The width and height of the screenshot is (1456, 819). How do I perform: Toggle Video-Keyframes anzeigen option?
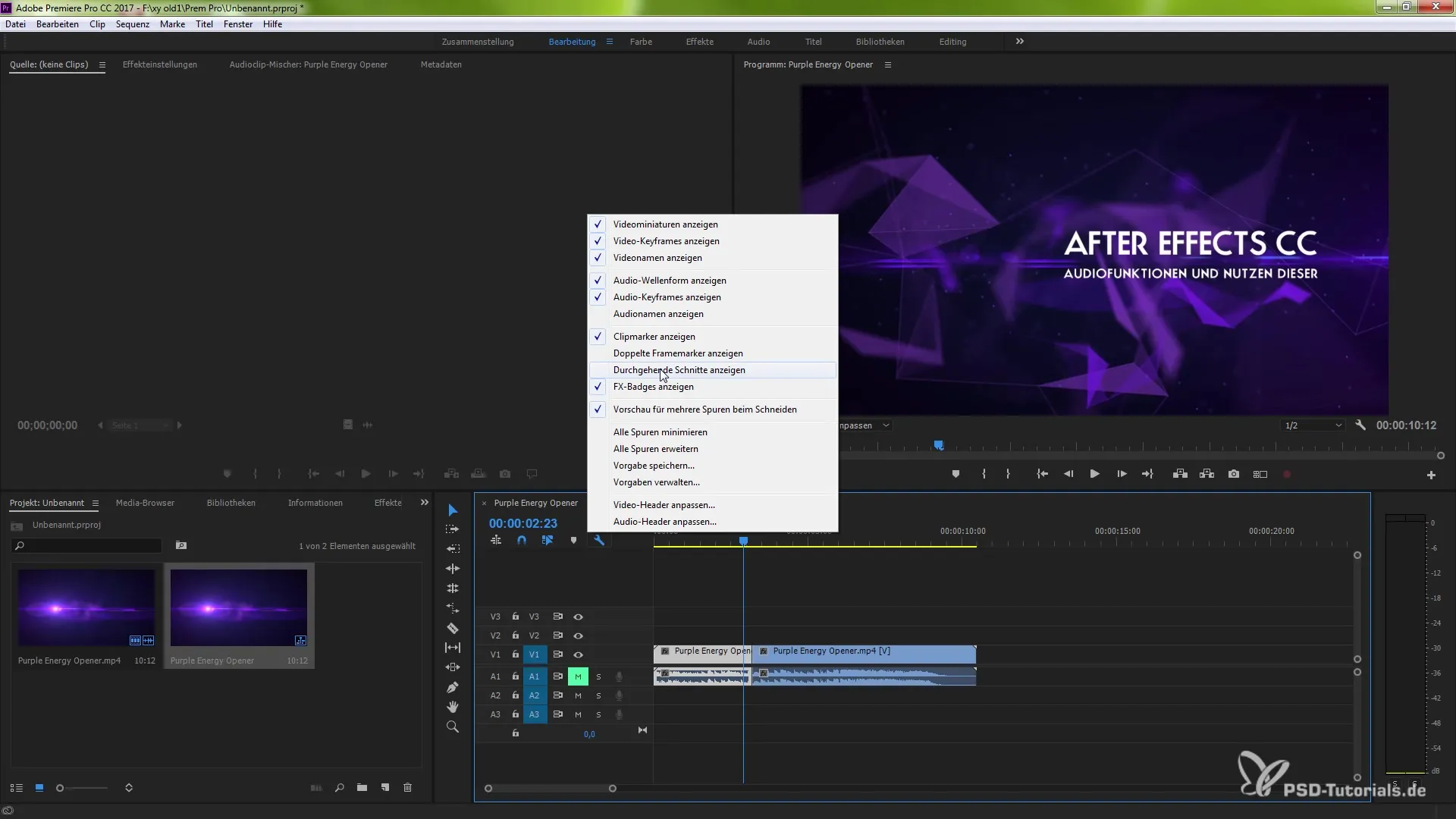[713, 241]
